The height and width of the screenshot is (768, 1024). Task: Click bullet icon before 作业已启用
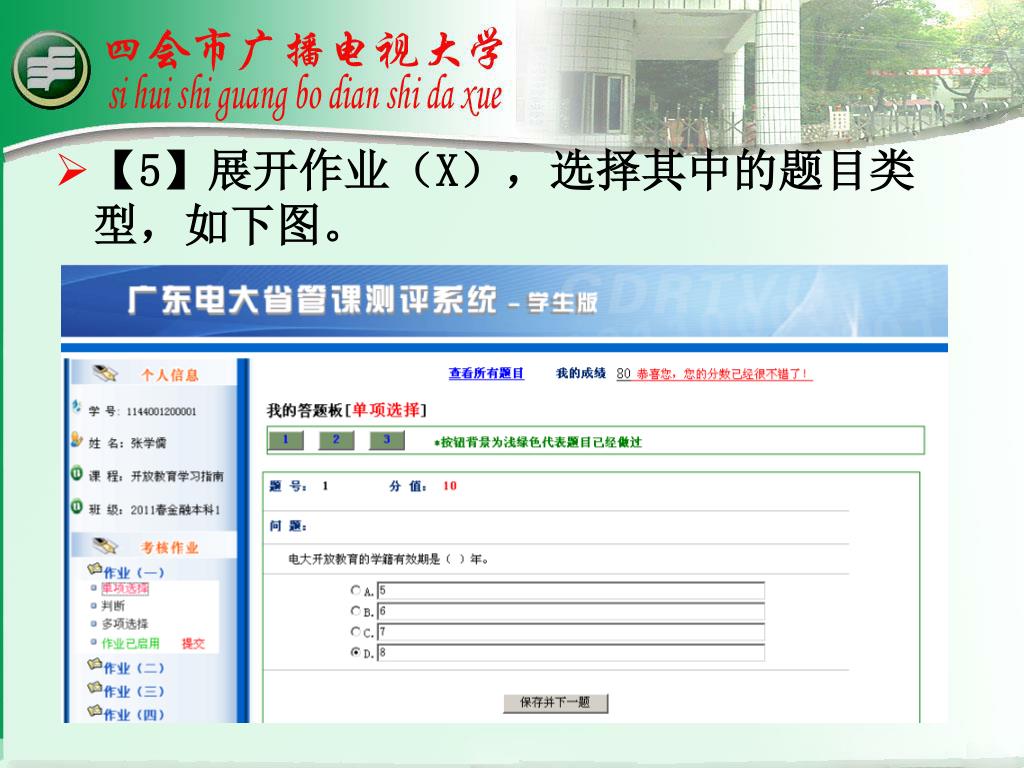(x=93, y=643)
